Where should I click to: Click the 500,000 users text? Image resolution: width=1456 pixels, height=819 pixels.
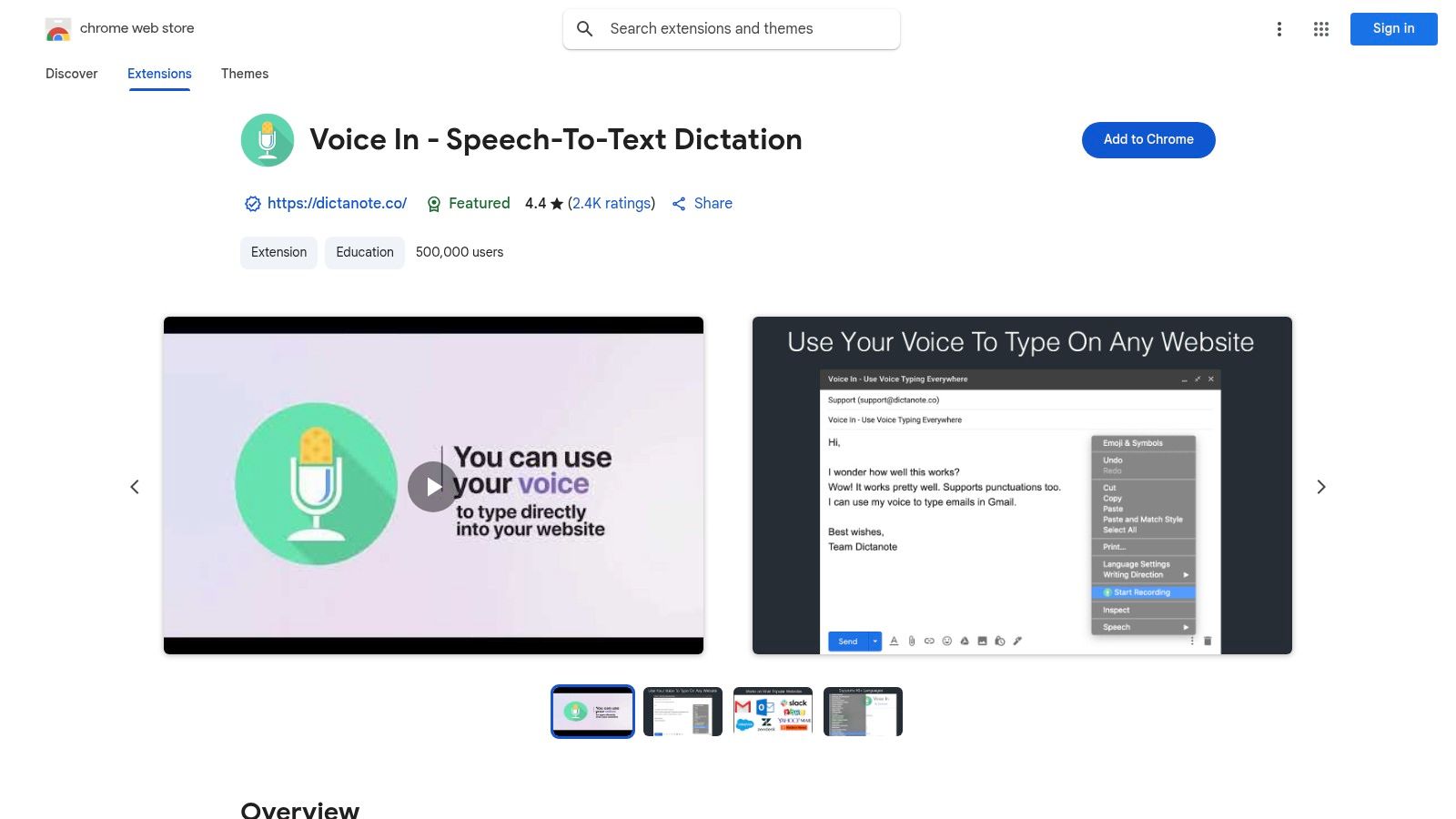(x=460, y=252)
